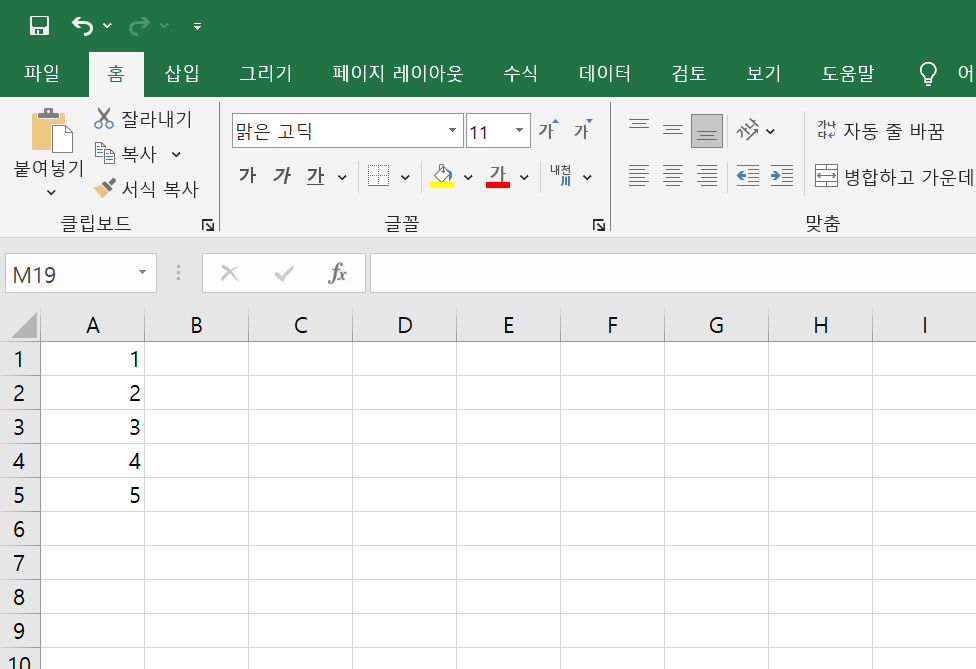Image resolution: width=976 pixels, height=669 pixels.
Task: Expand the 복사 dropdown arrow
Action: click(176, 154)
